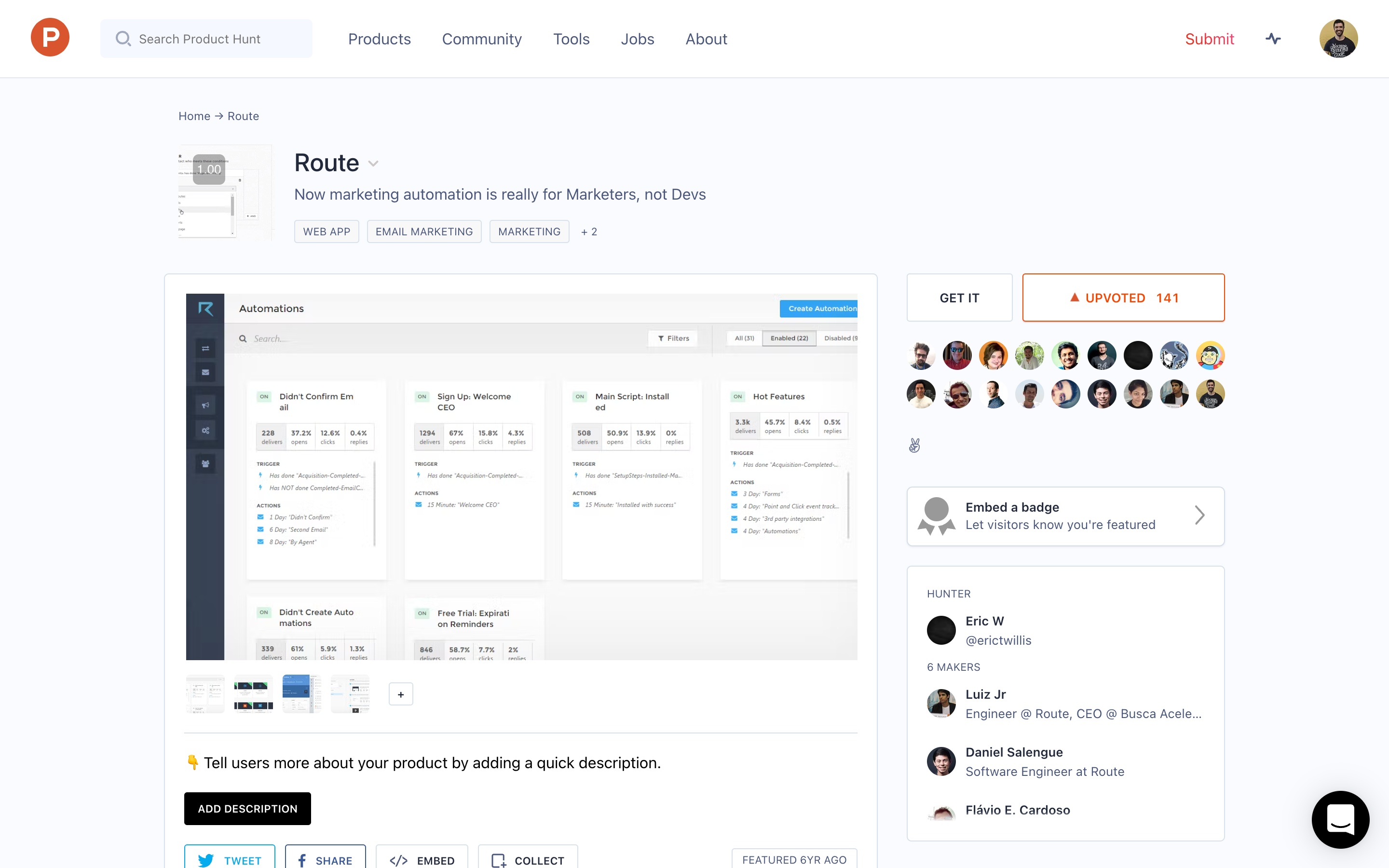Select the EMAIL MARKETING topic tag
Image resolution: width=1389 pixels, height=868 pixels.
coord(424,231)
